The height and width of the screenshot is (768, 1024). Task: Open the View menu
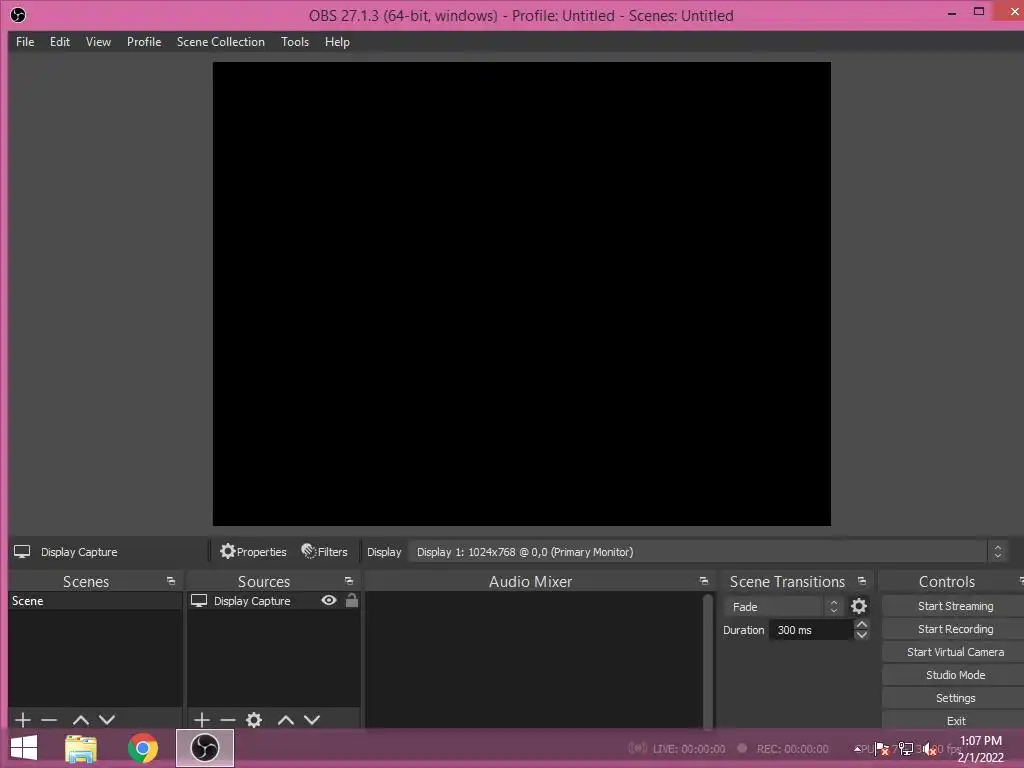(98, 42)
